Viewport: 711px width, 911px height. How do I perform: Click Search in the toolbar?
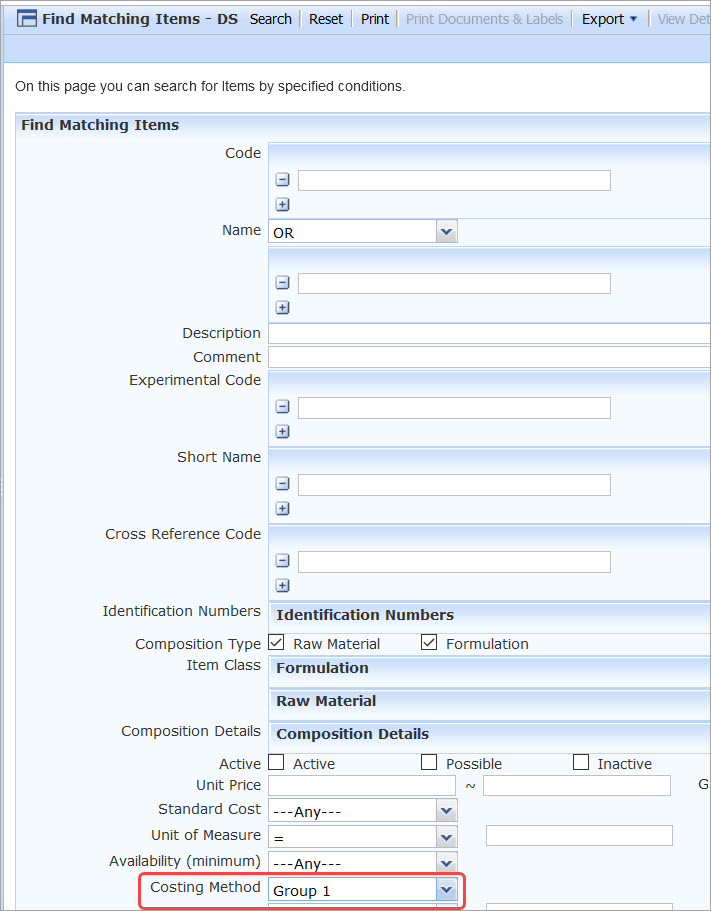(x=271, y=19)
